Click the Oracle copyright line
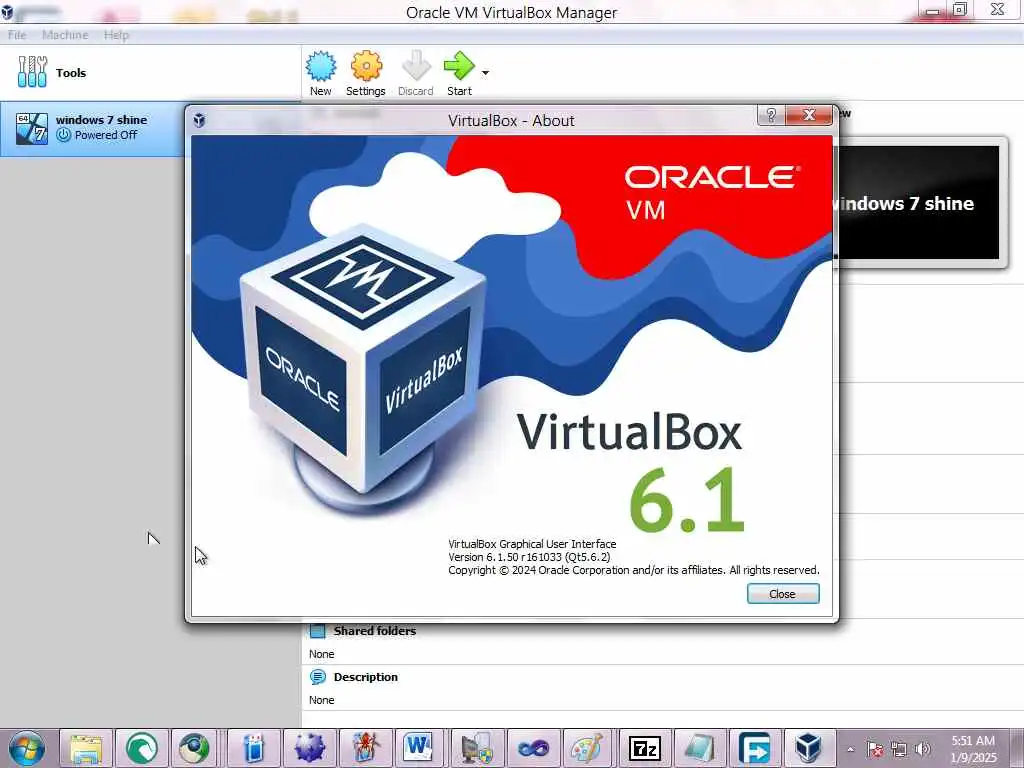Image resolution: width=1024 pixels, height=768 pixels. click(633, 570)
